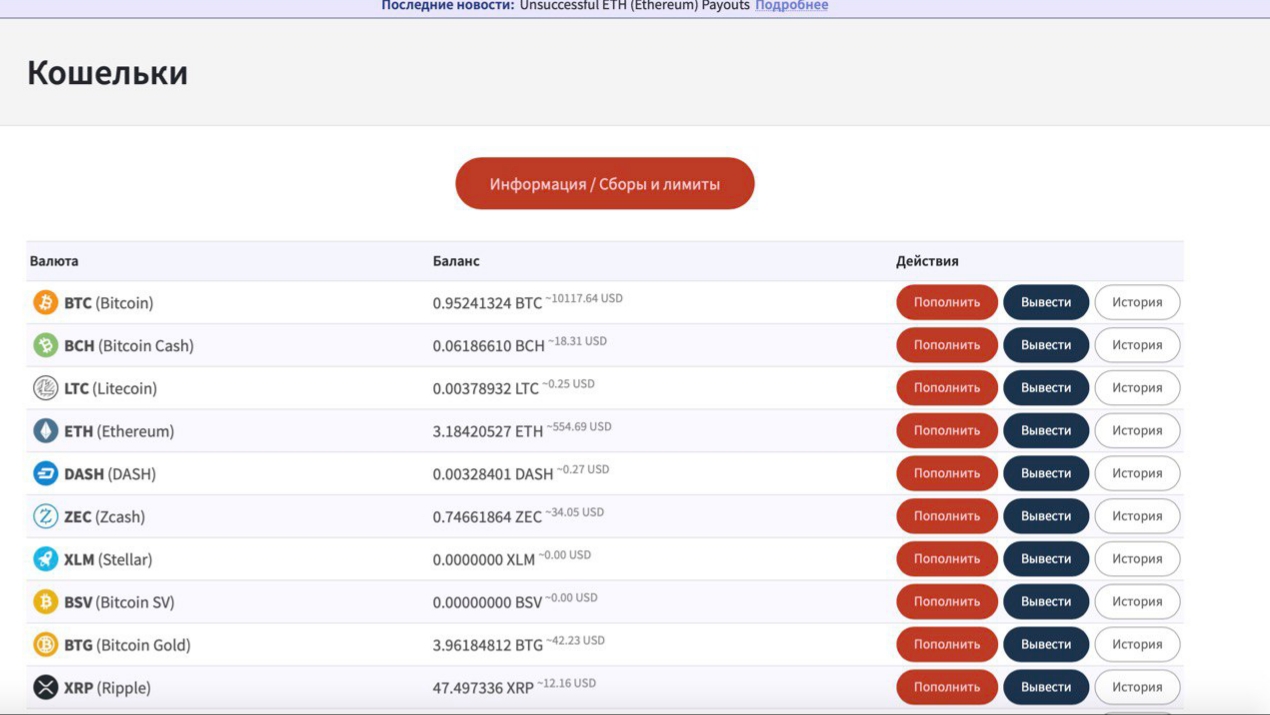Deposit Bitcoin Gold via Пополнить
The width and height of the screenshot is (1270, 715).
click(x=947, y=645)
